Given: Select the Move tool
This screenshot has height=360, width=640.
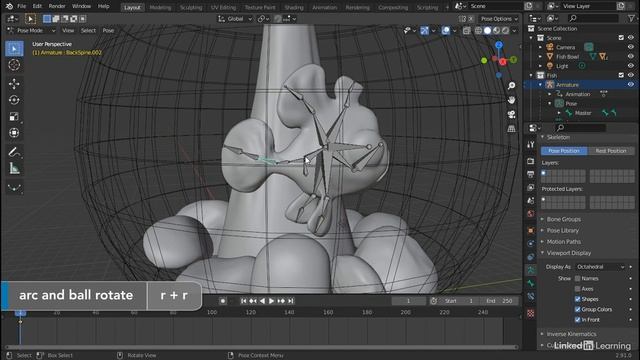Looking at the screenshot, I should click(x=14, y=84).
